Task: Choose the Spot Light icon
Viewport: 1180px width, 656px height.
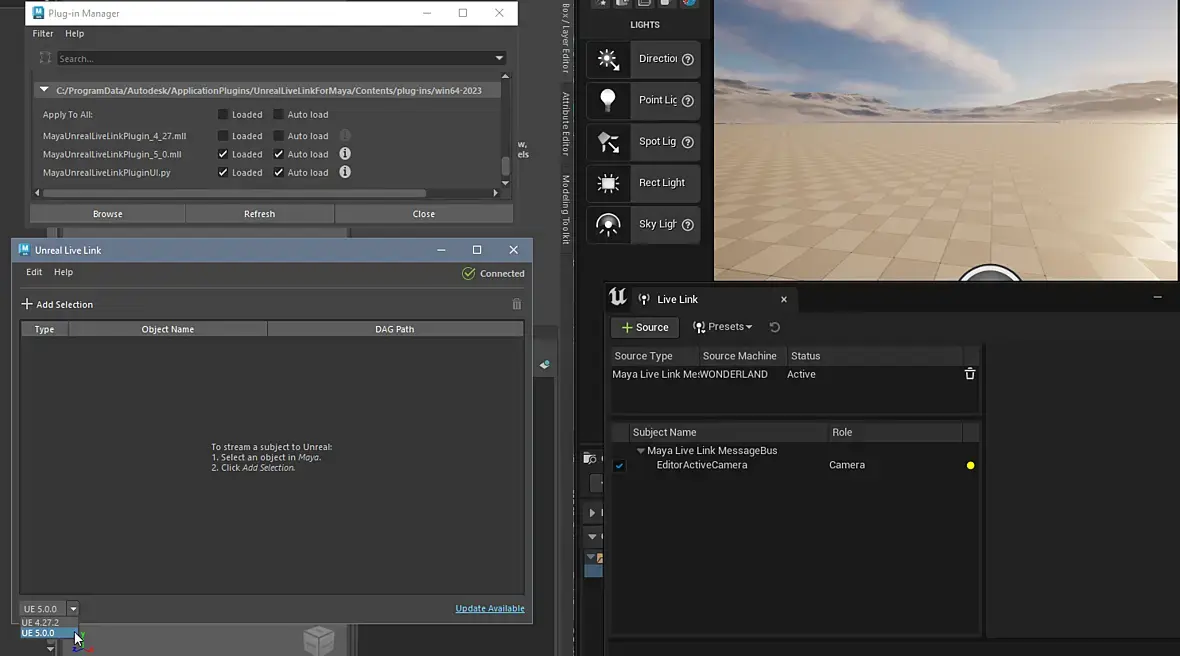Action: [x=608, y=142]
